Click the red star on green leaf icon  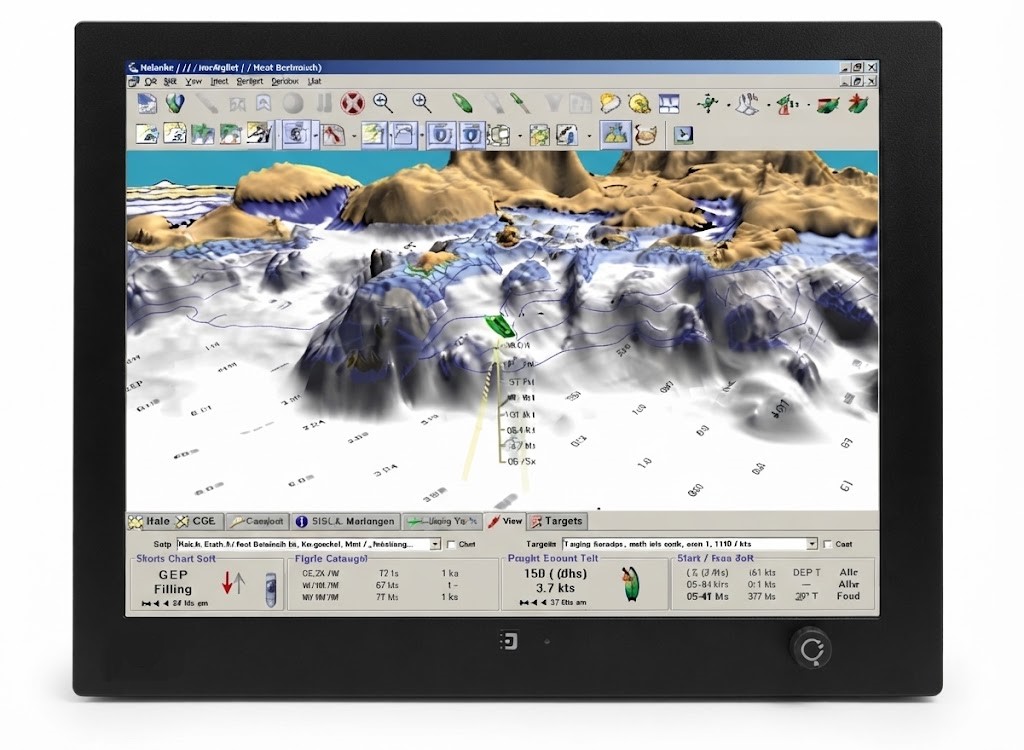857,103
